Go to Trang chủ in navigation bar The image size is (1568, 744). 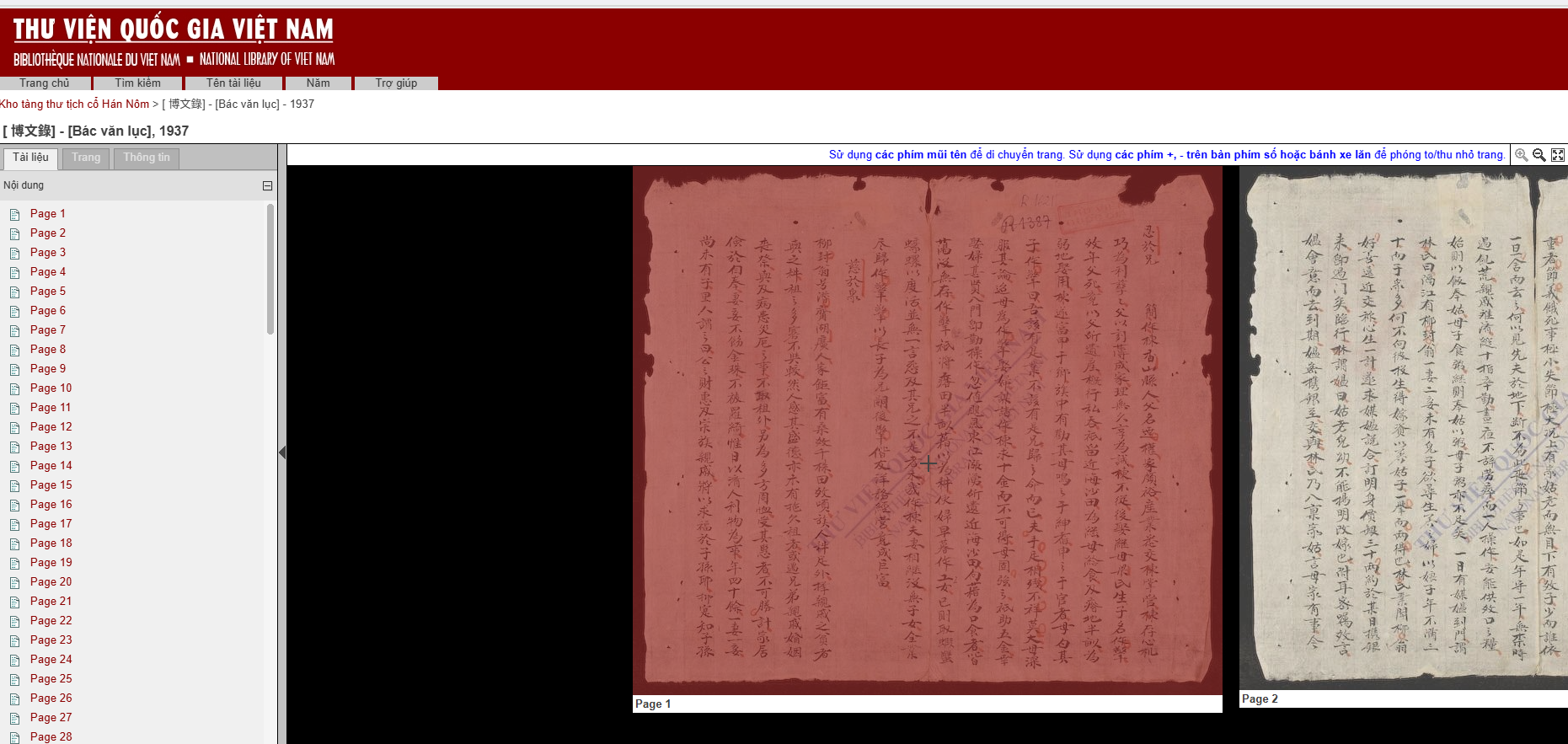click(x=45, y=83)
